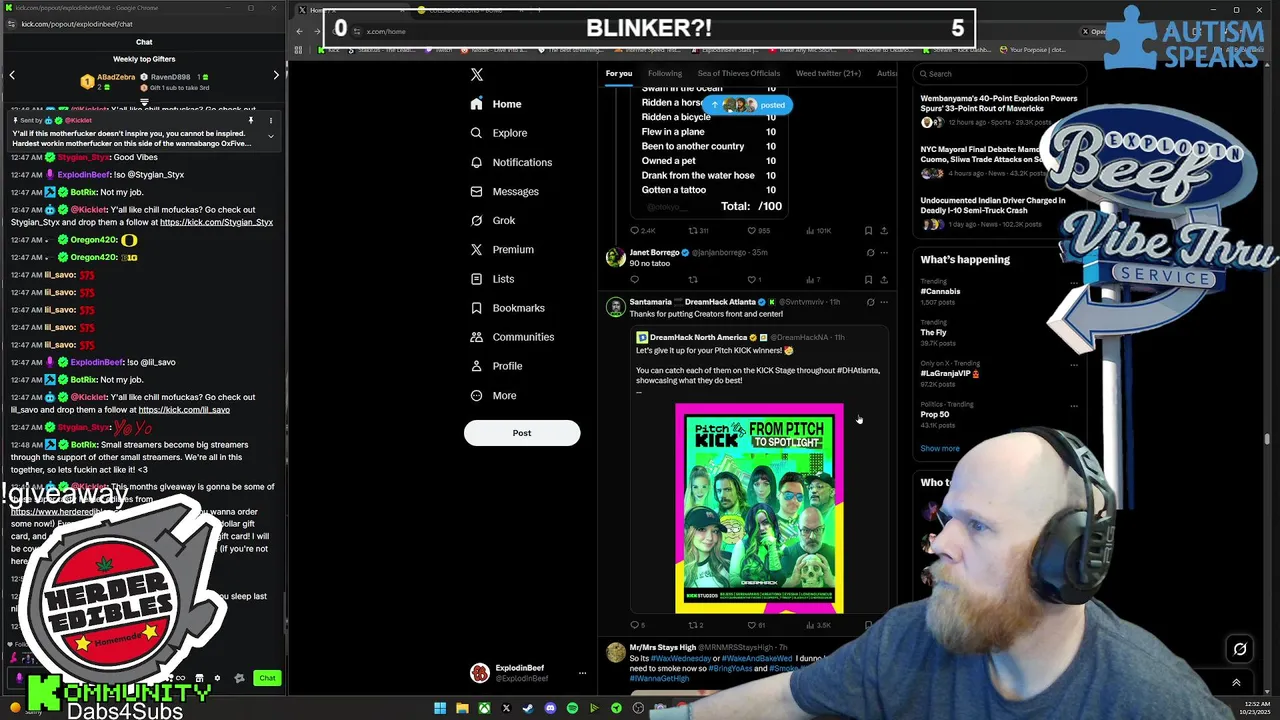Open Weed twitter (21+) tab
This screenshot has width=1280, height=720.
pos(828,73)
